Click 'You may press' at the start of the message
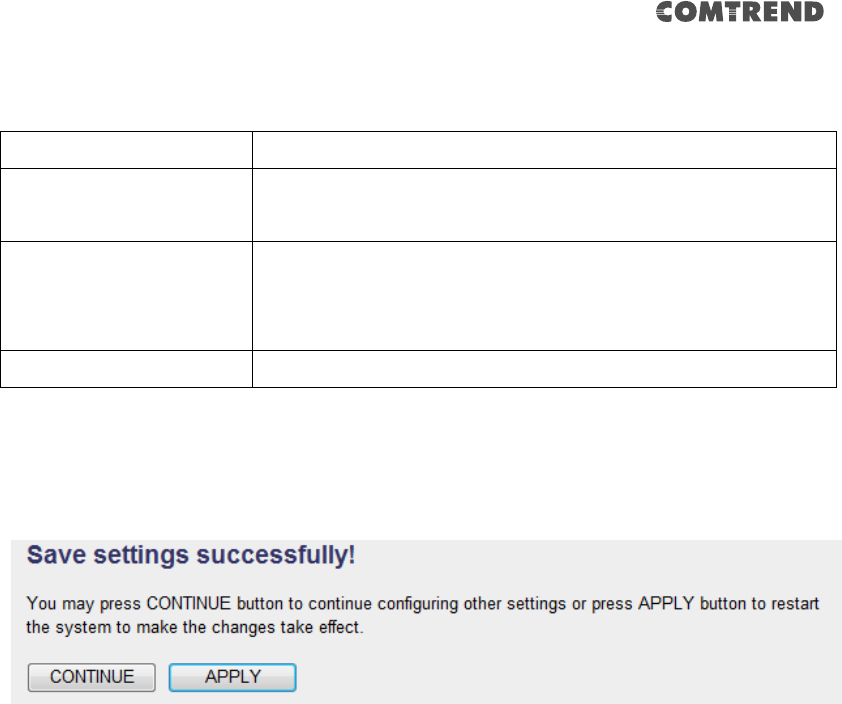Viewport: 842px width, 704px height. pyautogui.click(x=84, y=604)
